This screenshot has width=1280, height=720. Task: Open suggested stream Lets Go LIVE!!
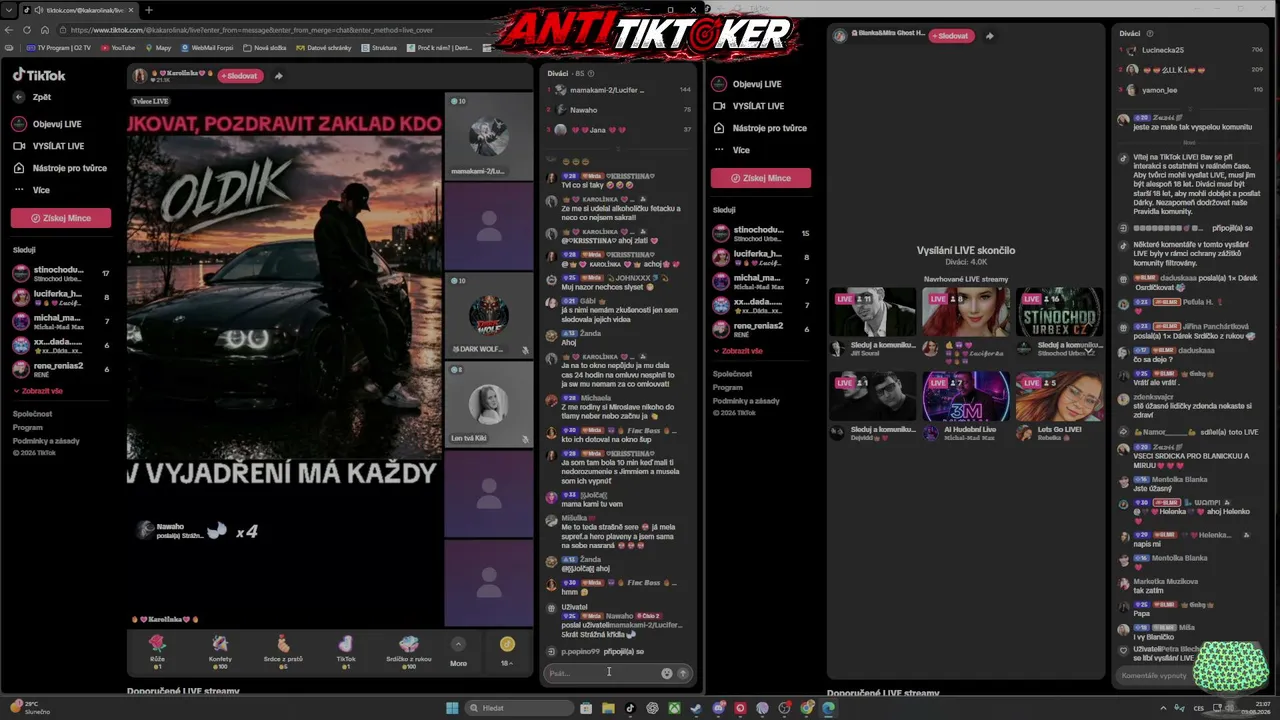pyautogui.click(x=1059, y=406)
